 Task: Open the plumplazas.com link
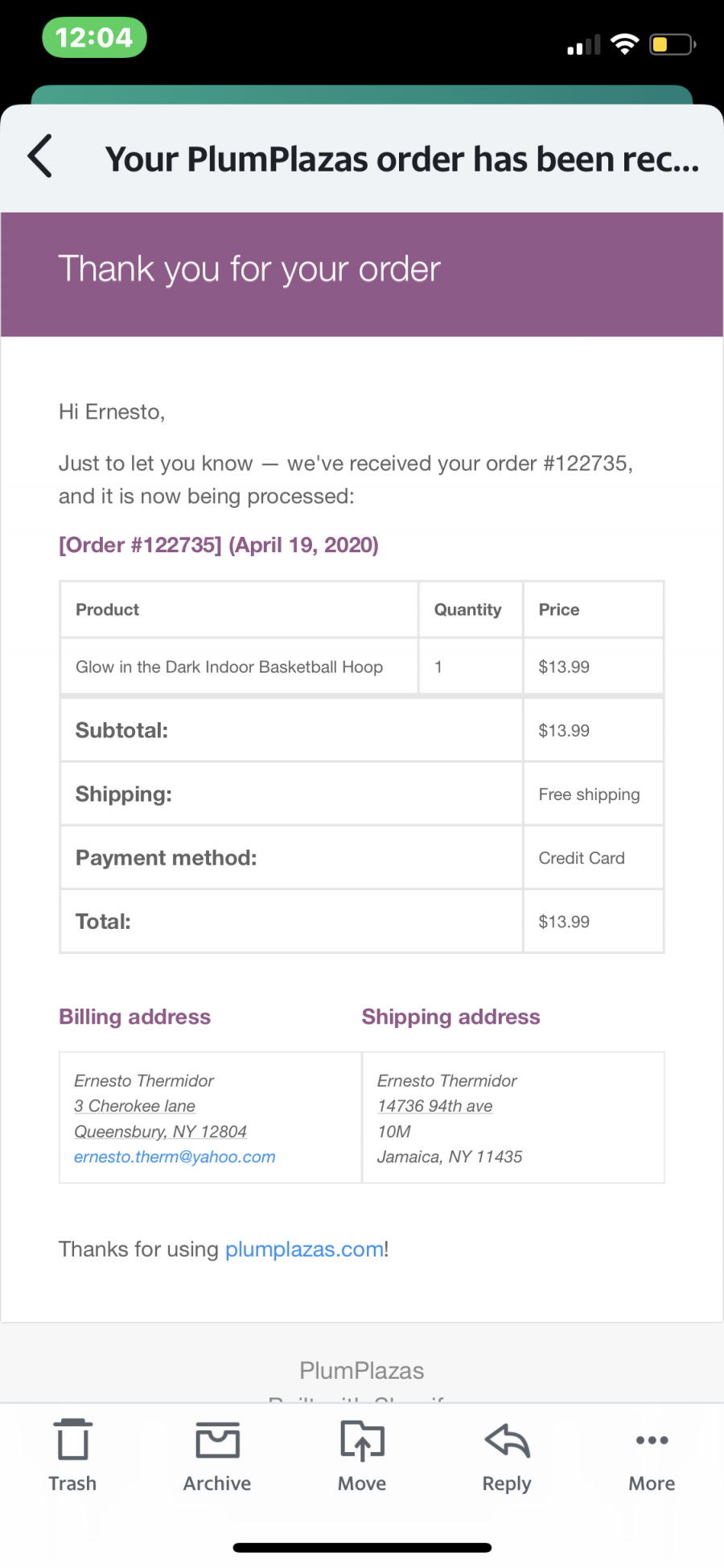(x=304, y=1249)
